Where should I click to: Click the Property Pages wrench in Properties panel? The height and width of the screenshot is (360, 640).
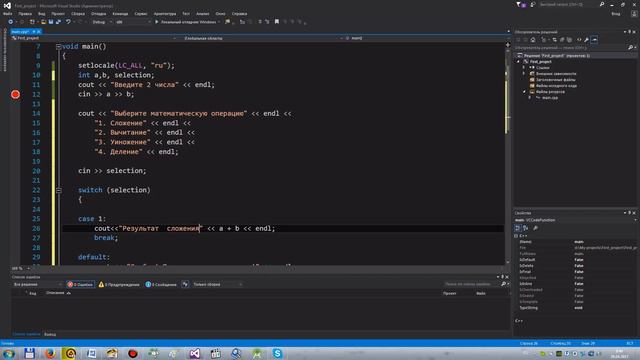(x=536, y=228)
